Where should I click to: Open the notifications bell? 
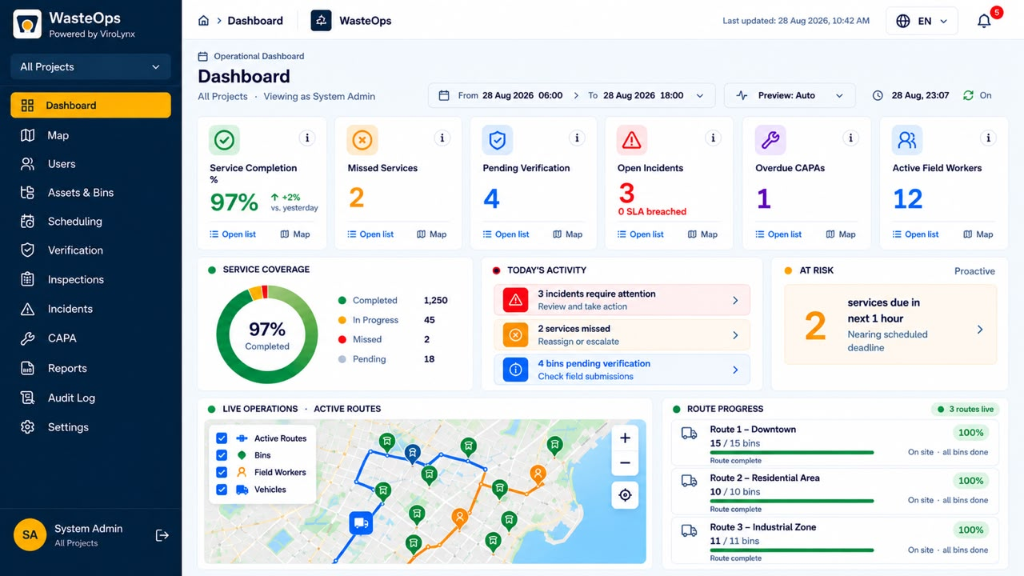click(984, 21)
